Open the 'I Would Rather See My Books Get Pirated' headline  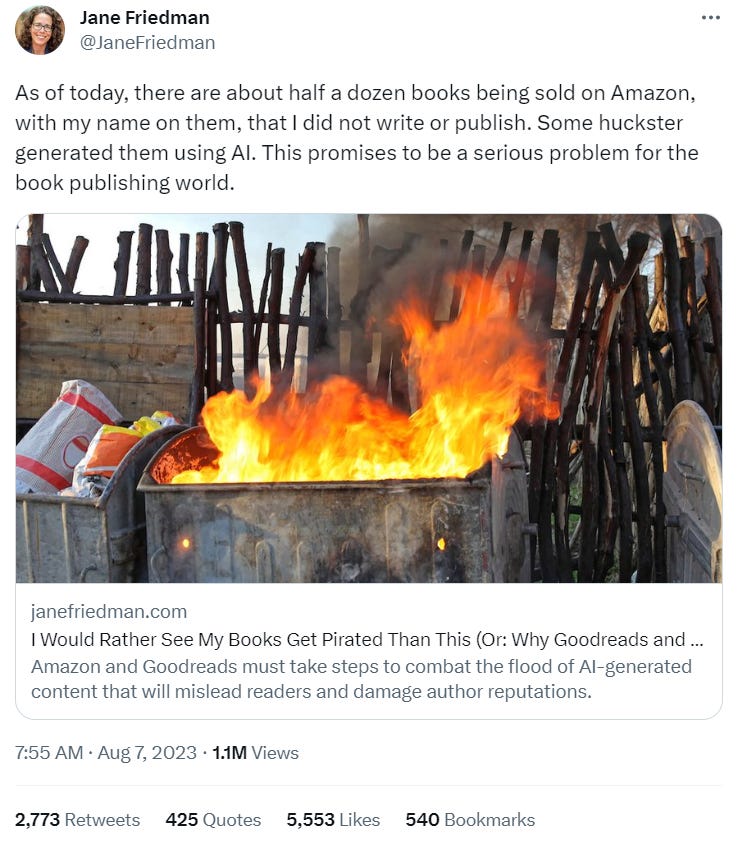(x=367, y=640)
